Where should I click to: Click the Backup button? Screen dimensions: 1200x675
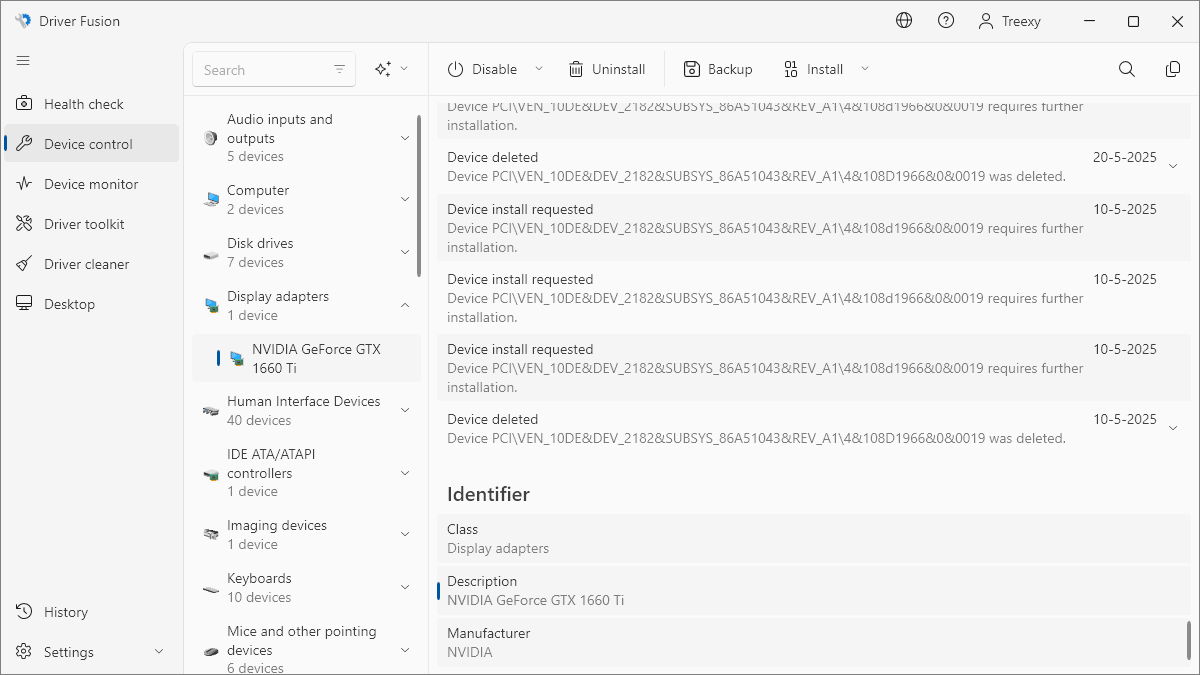718,69
